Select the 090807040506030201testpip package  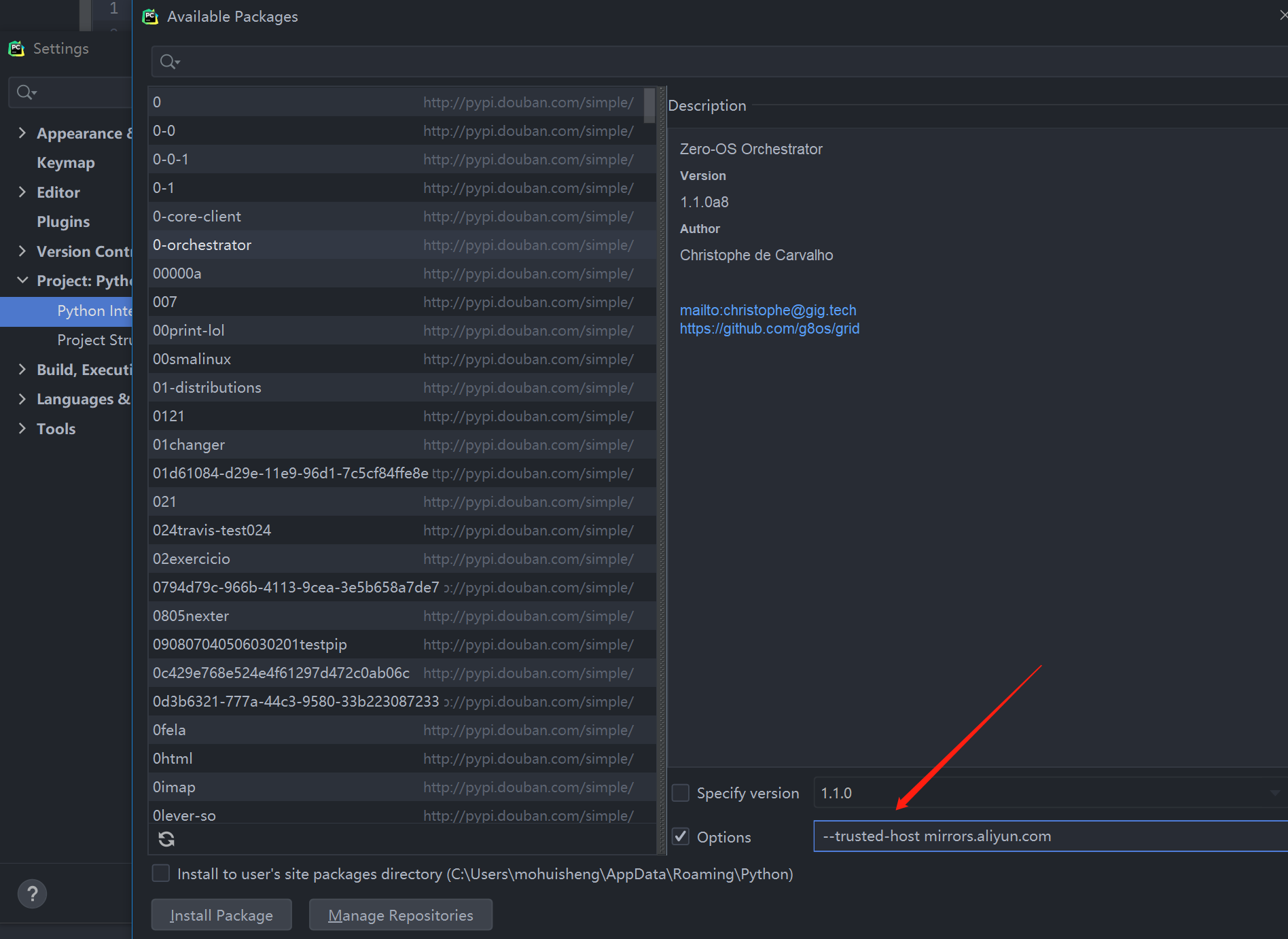[402, 644]
